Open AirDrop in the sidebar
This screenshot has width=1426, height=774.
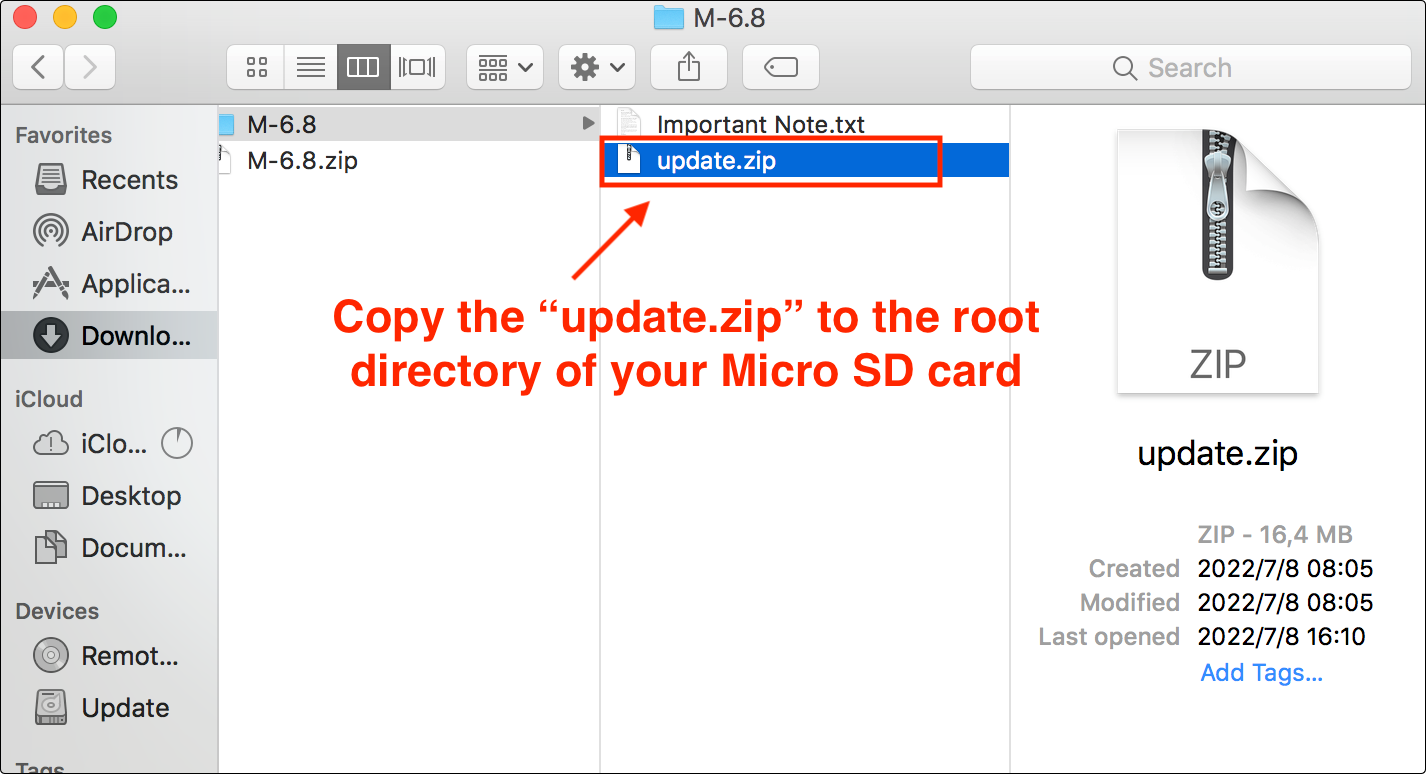pos(109,232)
